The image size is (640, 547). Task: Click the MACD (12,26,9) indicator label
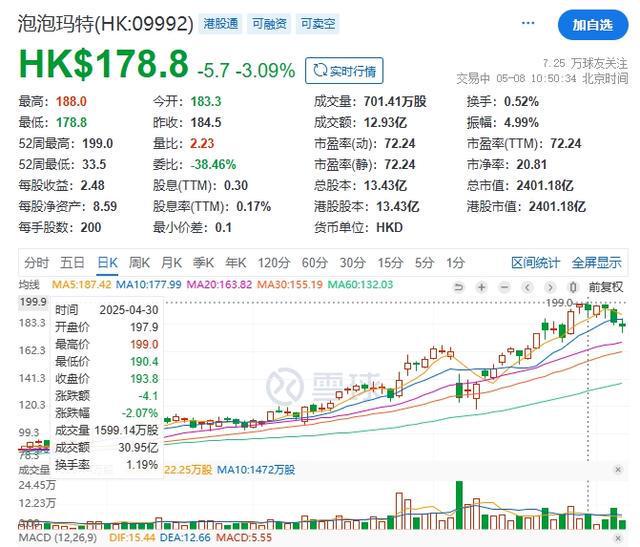coord(58,537)
